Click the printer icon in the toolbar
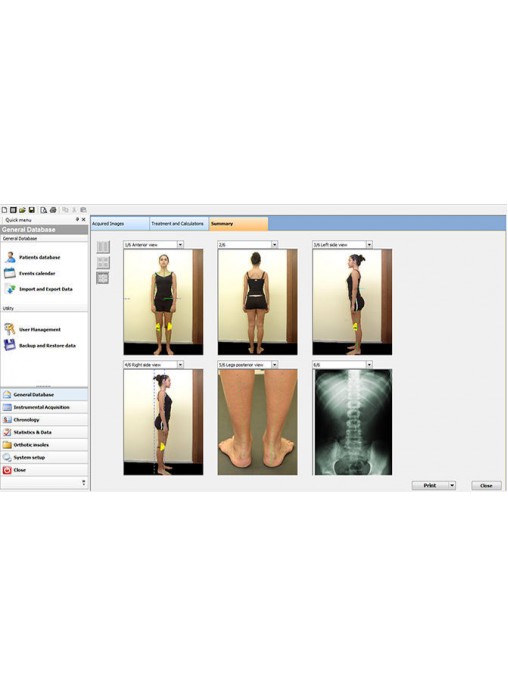This screenshot has width=508, height=696. coord(53,210)
